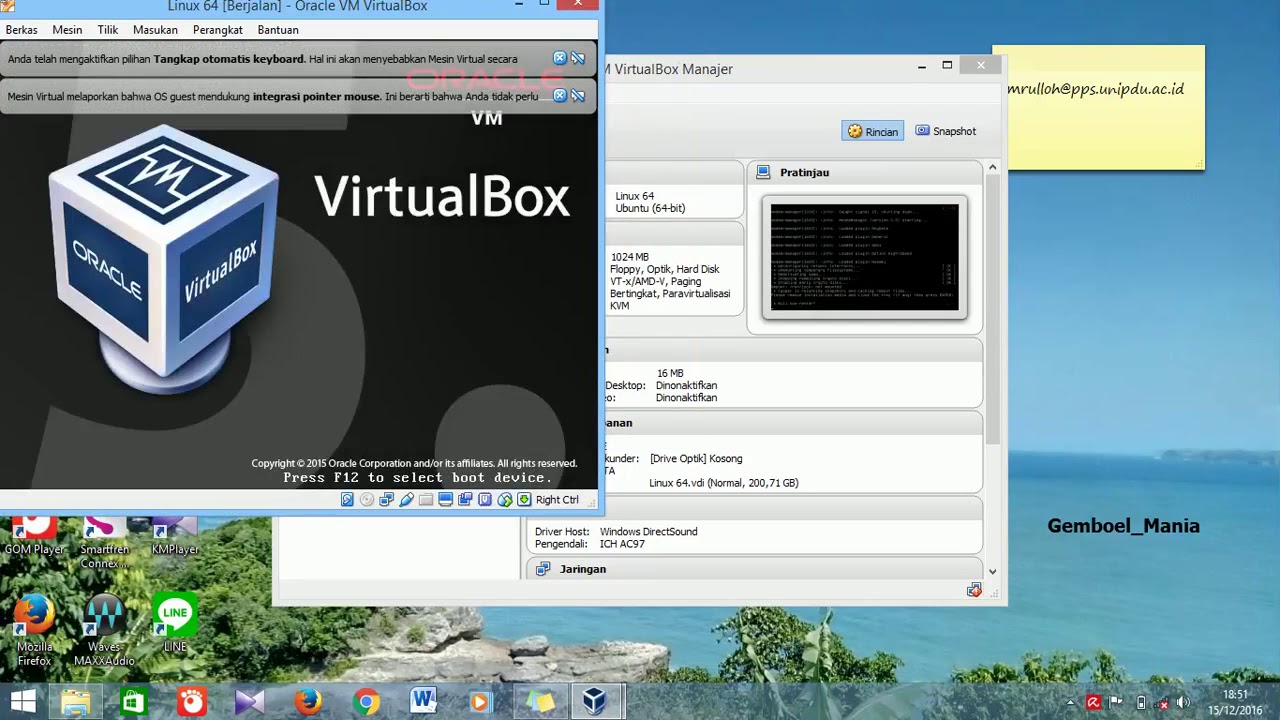The width and height of the screenshot is (1280, 720).
Task: Click the video capture icon in VM status bar
Action: click(465, 500)
